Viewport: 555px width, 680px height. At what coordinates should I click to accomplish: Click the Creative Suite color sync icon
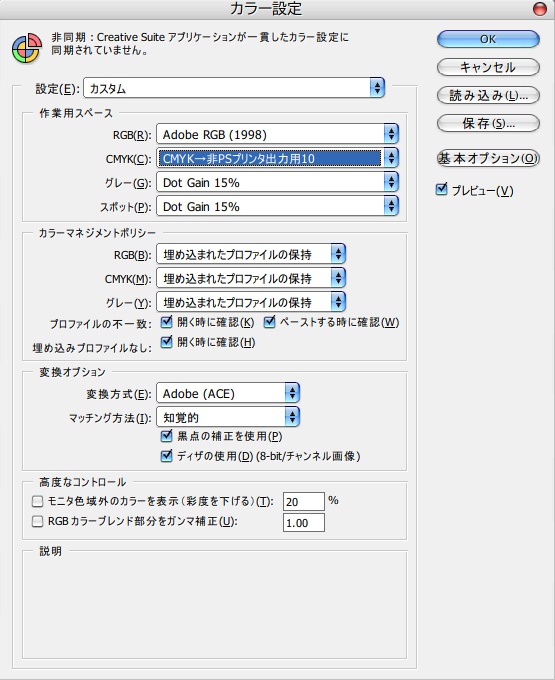coord(27,48)
